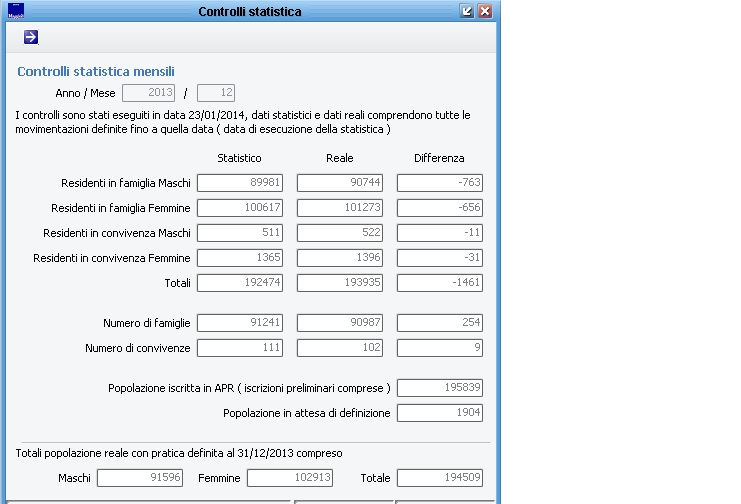Click Reale field showing 1396
Image resolution: width=741 pixels, height=504 pixels.
pyautogui.click(x=340, y=258)
